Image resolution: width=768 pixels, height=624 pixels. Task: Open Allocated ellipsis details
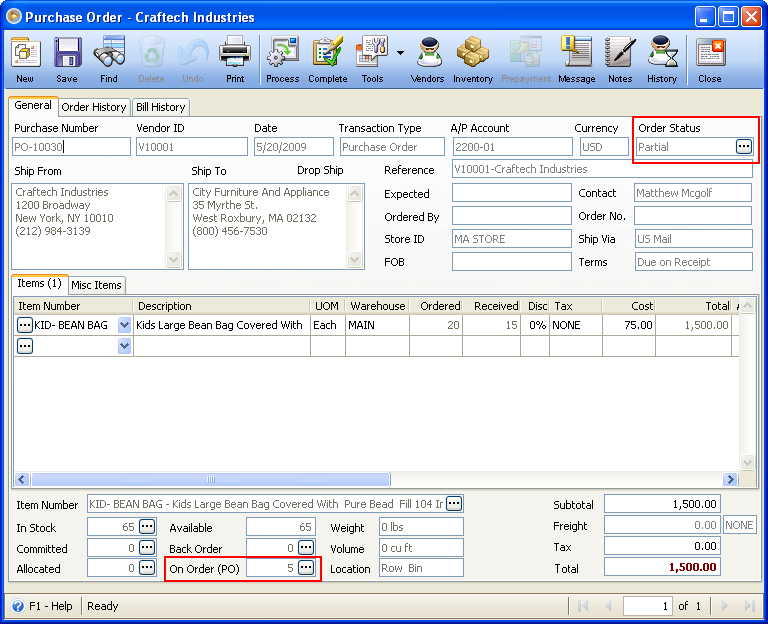(147, 568)
